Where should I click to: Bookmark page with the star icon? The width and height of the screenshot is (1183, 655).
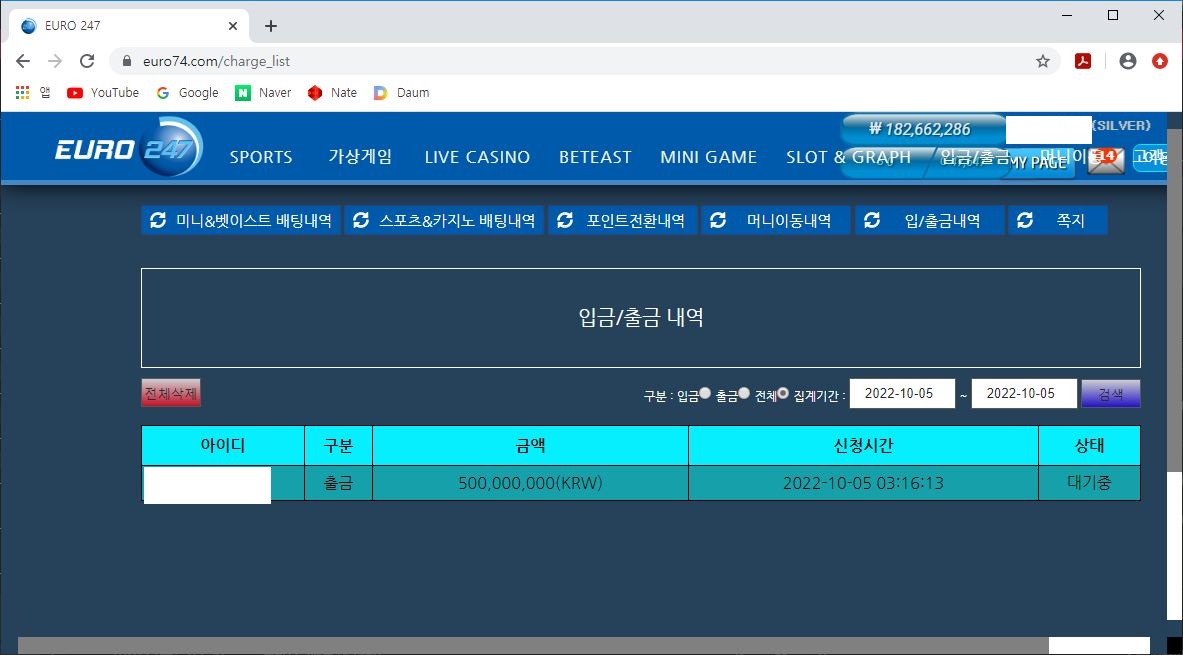point(1043,61)
